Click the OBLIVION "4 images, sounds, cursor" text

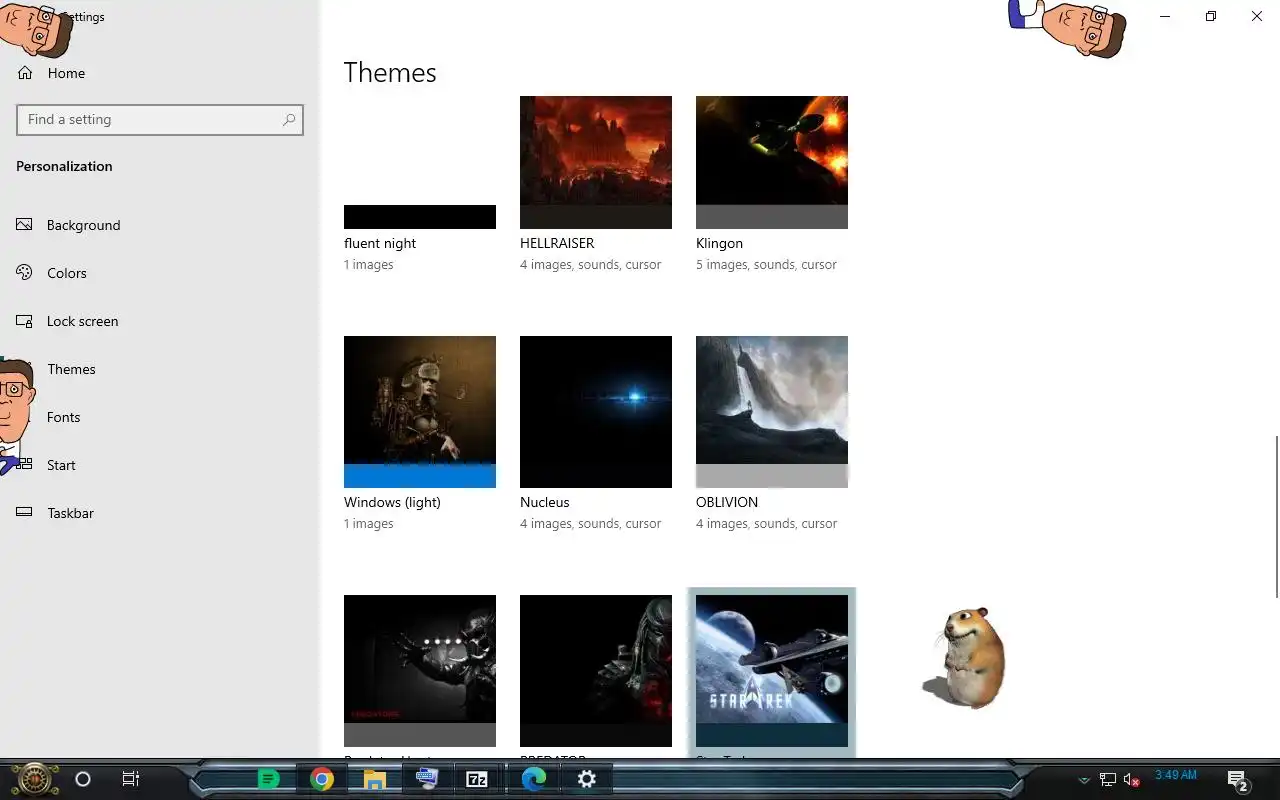pos(766,524)
